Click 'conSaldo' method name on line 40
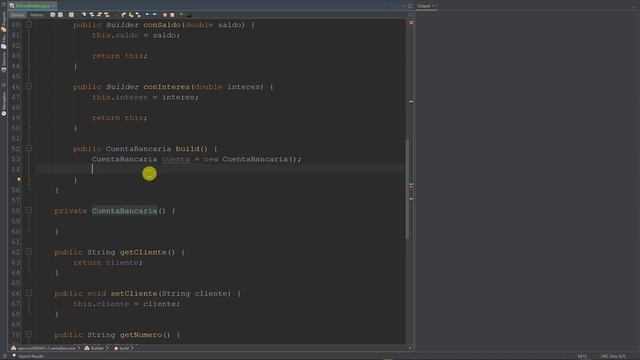 coord(162,24)
